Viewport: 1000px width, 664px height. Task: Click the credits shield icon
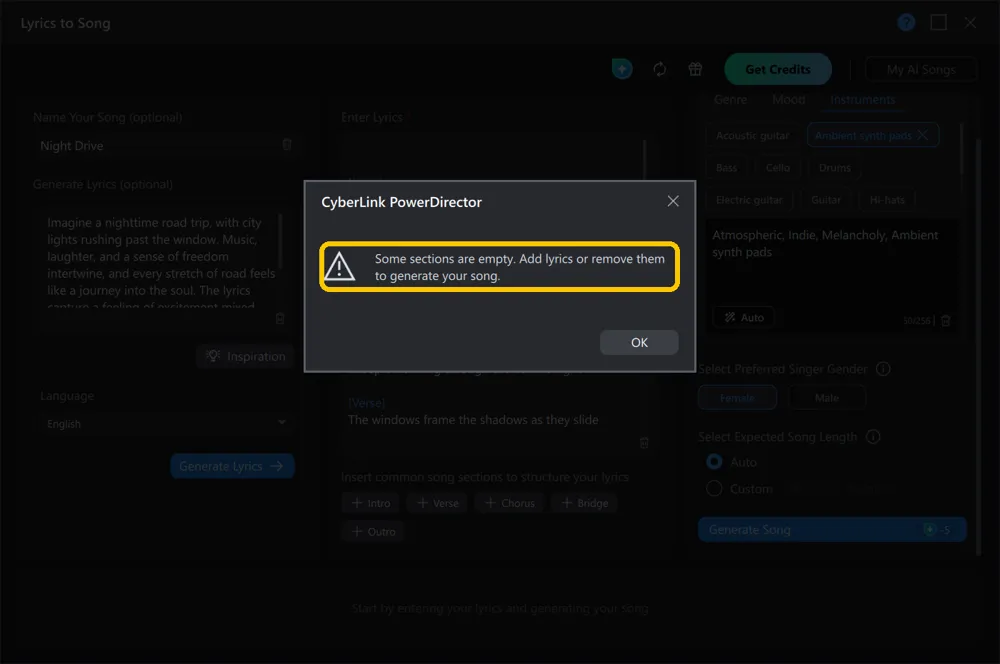[x=622, y=68]
